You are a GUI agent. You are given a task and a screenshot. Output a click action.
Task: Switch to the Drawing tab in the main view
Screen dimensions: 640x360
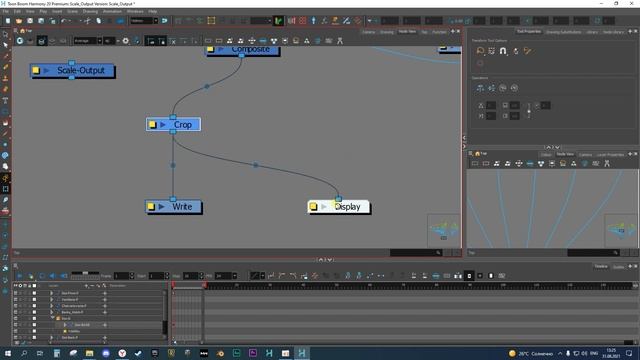point(387,32)
